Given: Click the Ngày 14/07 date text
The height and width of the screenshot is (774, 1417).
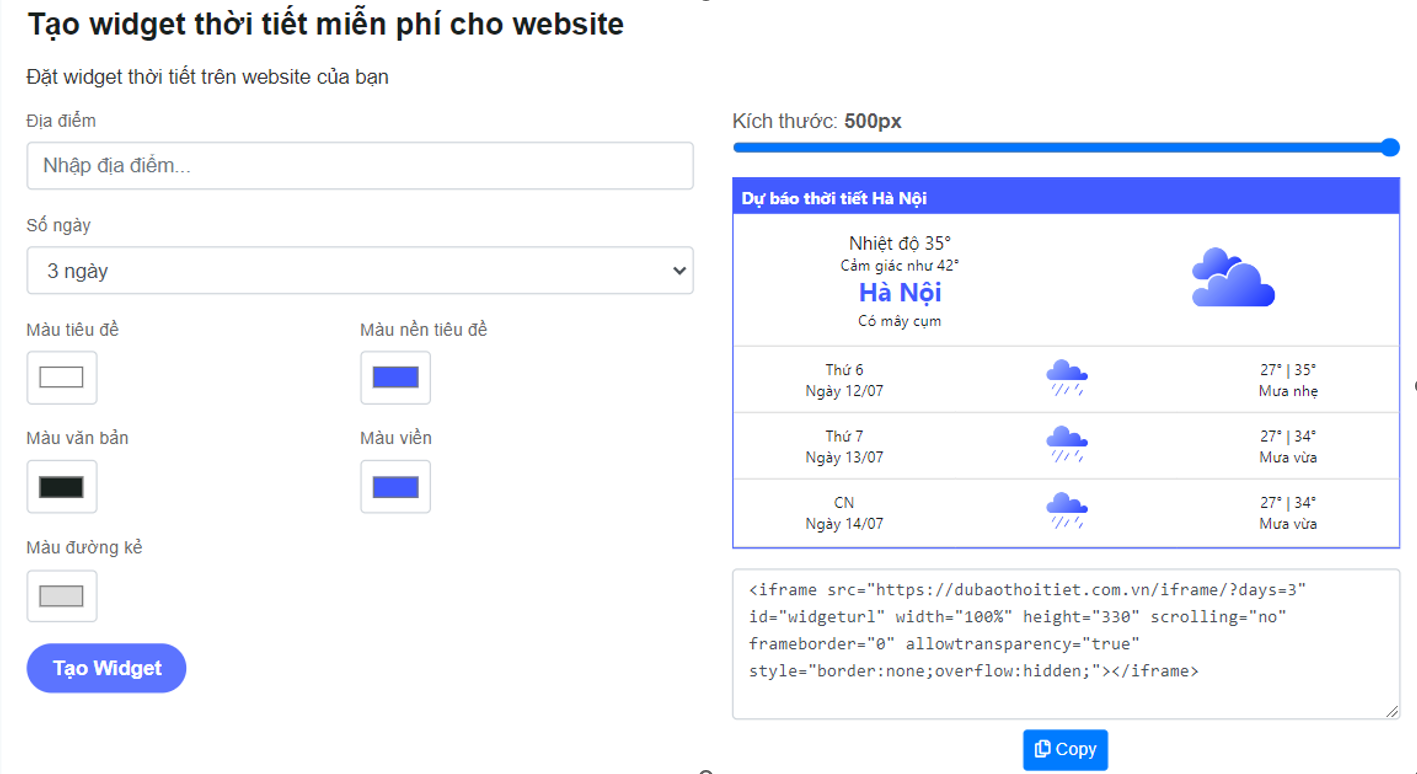Looking at the screenshot, I should click(x=844, y=523).
